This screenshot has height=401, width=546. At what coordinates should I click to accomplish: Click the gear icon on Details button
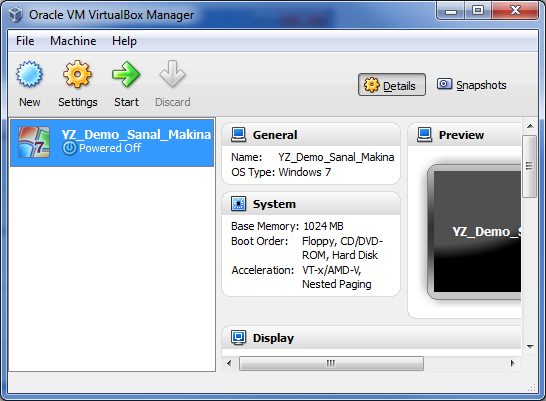pyautogui.click(x=372, y=85)
